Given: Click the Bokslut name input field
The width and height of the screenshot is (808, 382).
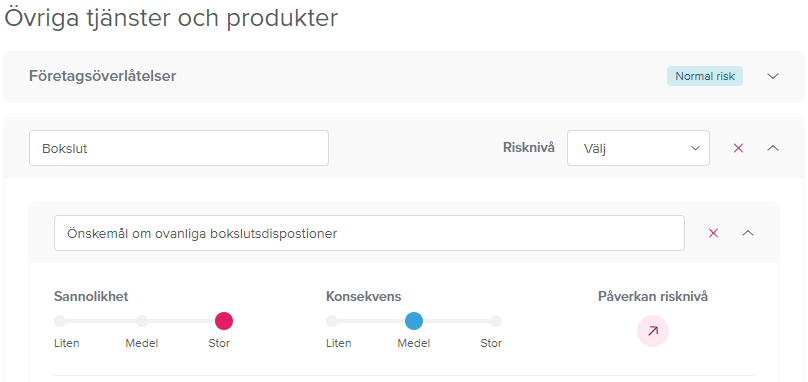Looking at the screenshot, I should tap(179, 148).
